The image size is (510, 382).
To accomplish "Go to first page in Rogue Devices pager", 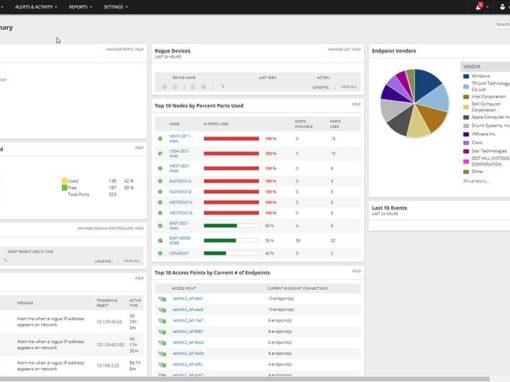I will pyautogui.click(x=165, y=87).
